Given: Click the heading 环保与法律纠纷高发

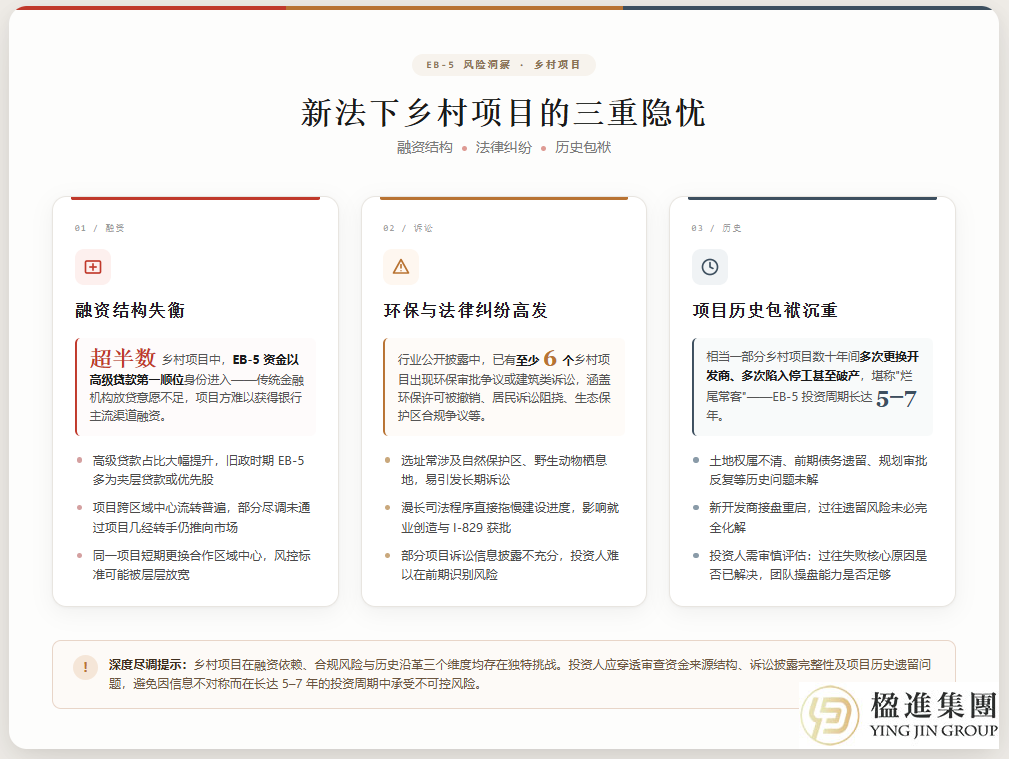Looking at the screenshot, I should point(466,310).
